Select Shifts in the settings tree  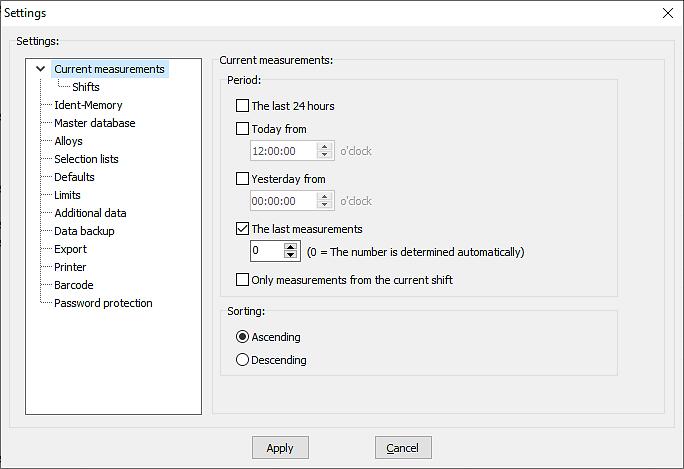click(85, 87)
